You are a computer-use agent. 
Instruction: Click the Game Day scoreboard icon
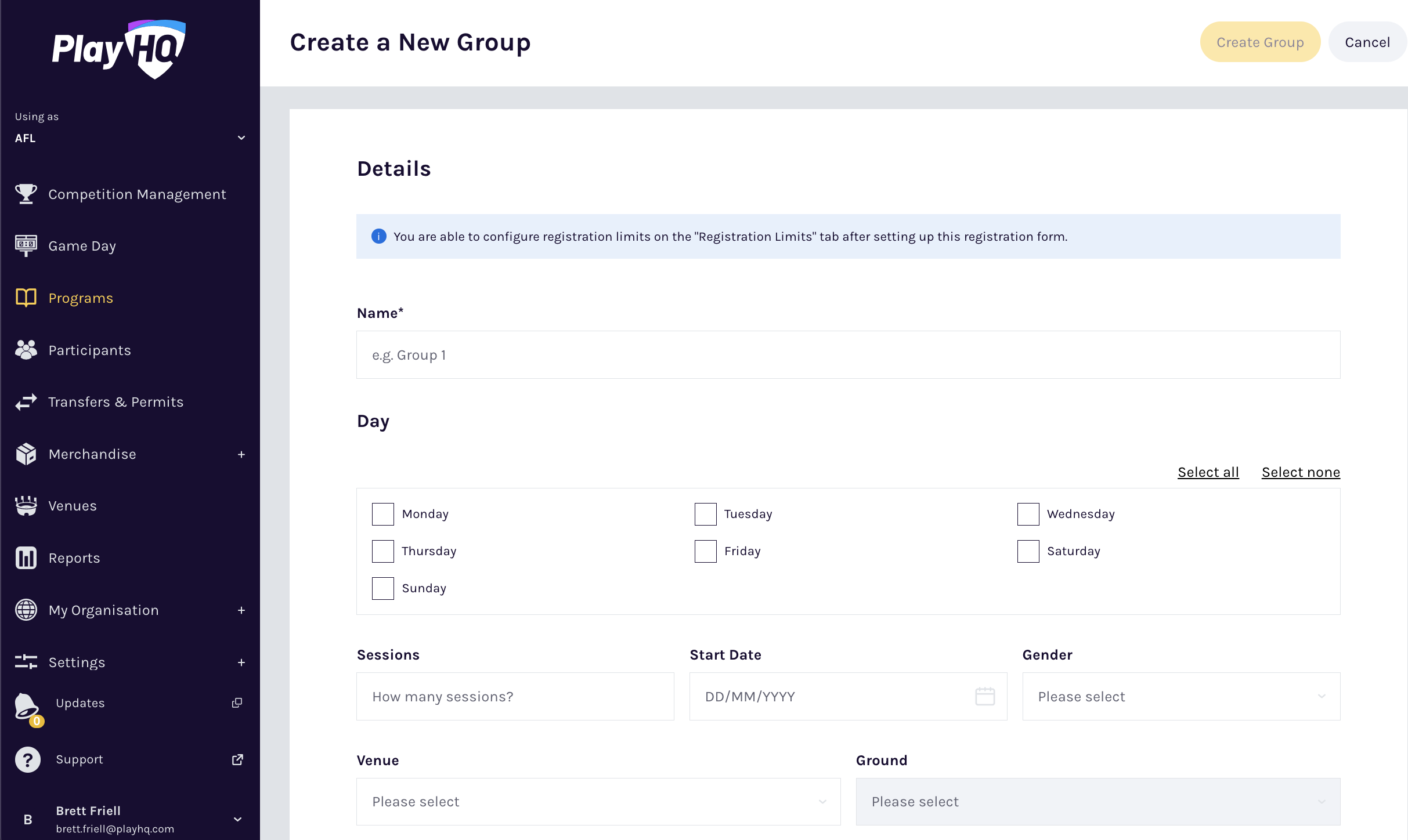26,246
